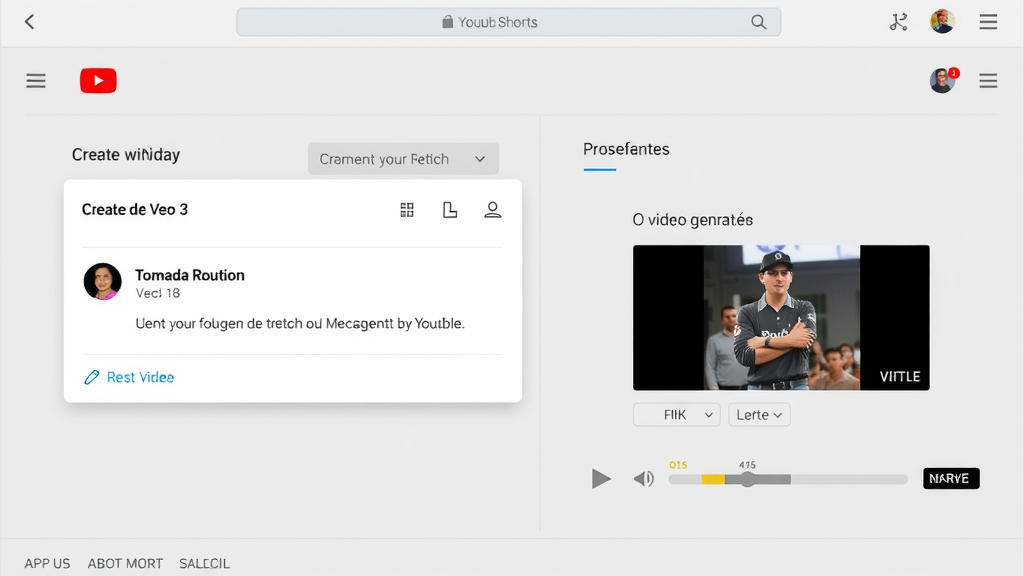
Task: Click the search magnifier icon
Action: (759, 21)
